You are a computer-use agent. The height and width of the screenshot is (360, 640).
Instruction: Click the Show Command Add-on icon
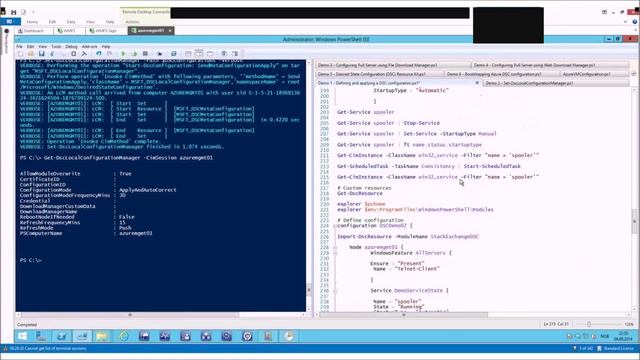(x=235, y=54)
